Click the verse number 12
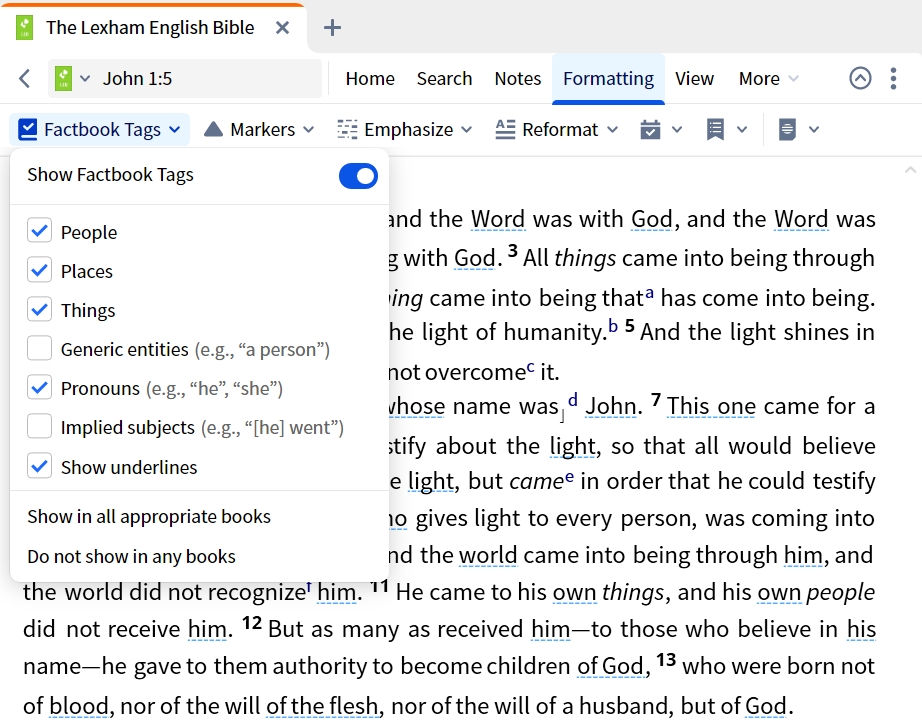Viewport: 922px width, 721px height. 252,623
